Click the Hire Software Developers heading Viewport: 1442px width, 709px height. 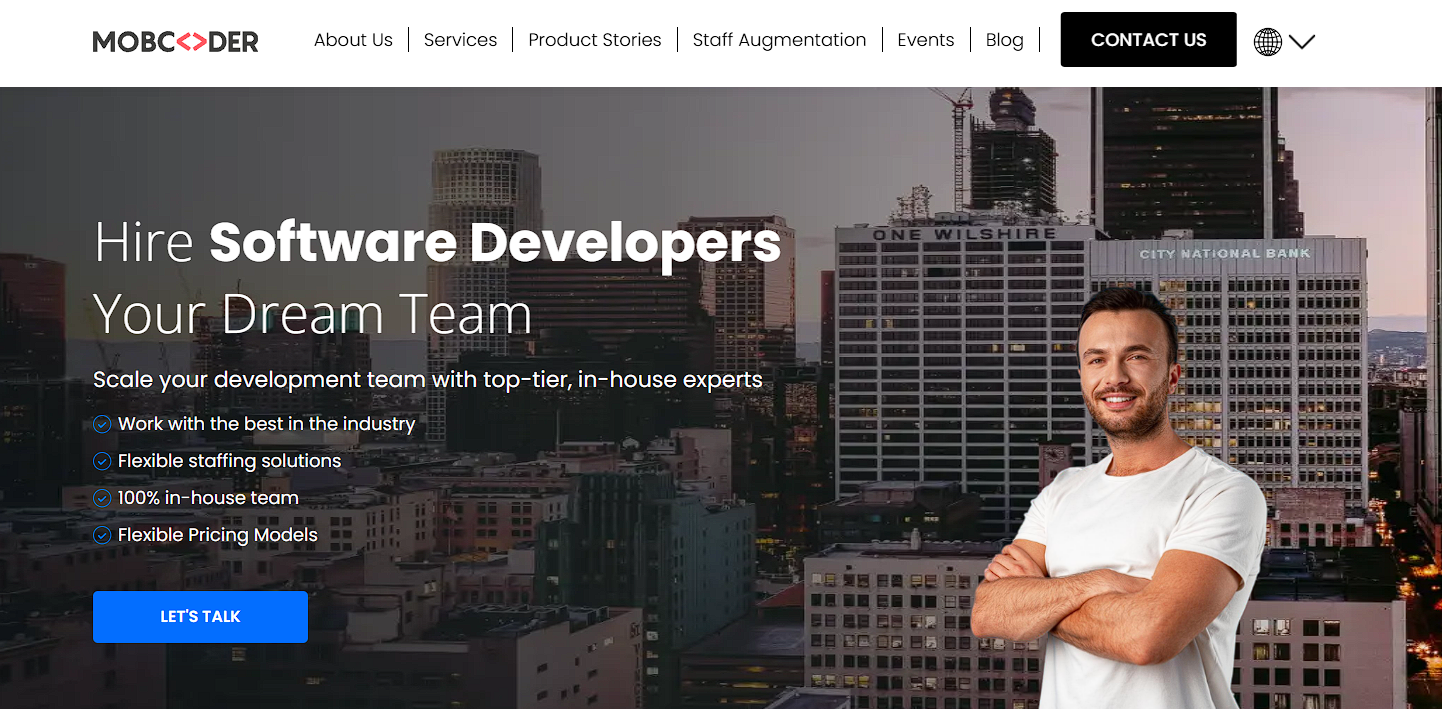click(x=437, y=243)
